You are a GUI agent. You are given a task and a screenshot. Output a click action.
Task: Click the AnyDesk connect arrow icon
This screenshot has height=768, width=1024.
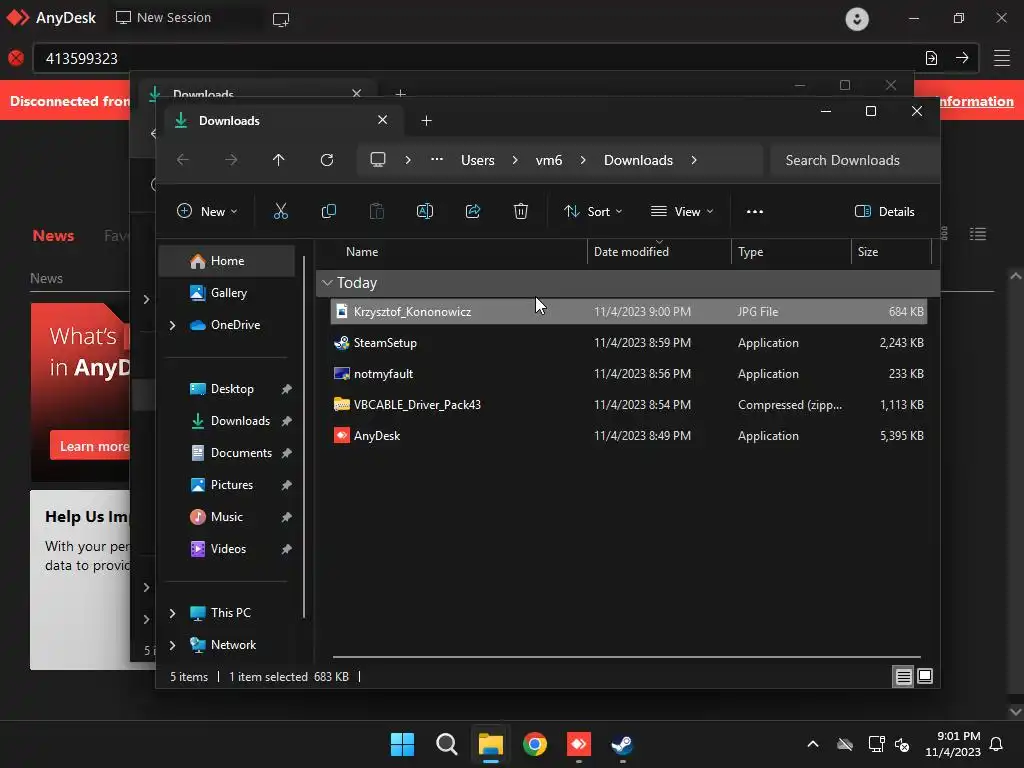[x=962, y=58]
